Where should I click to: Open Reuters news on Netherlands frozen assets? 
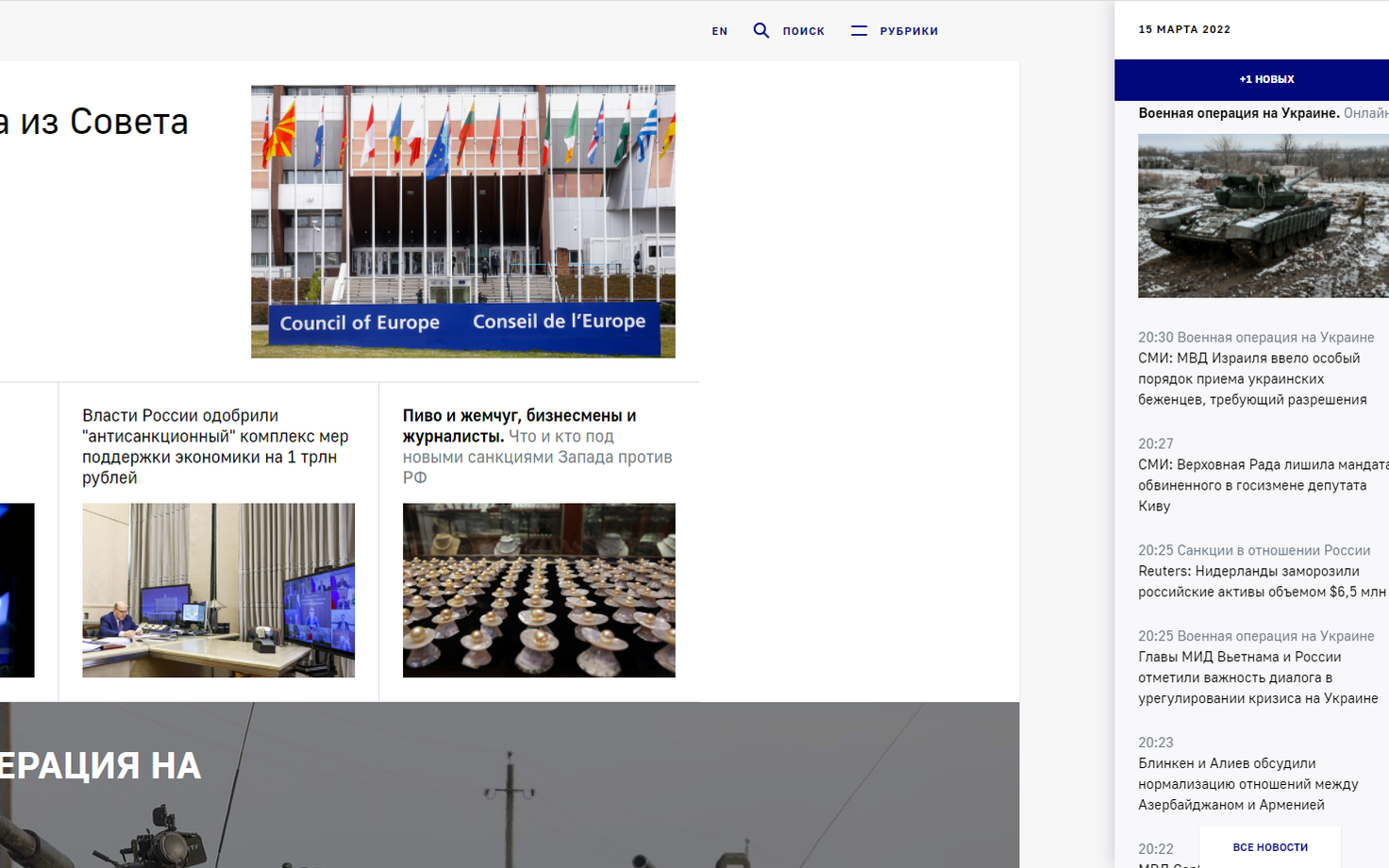click(1263, 581)
